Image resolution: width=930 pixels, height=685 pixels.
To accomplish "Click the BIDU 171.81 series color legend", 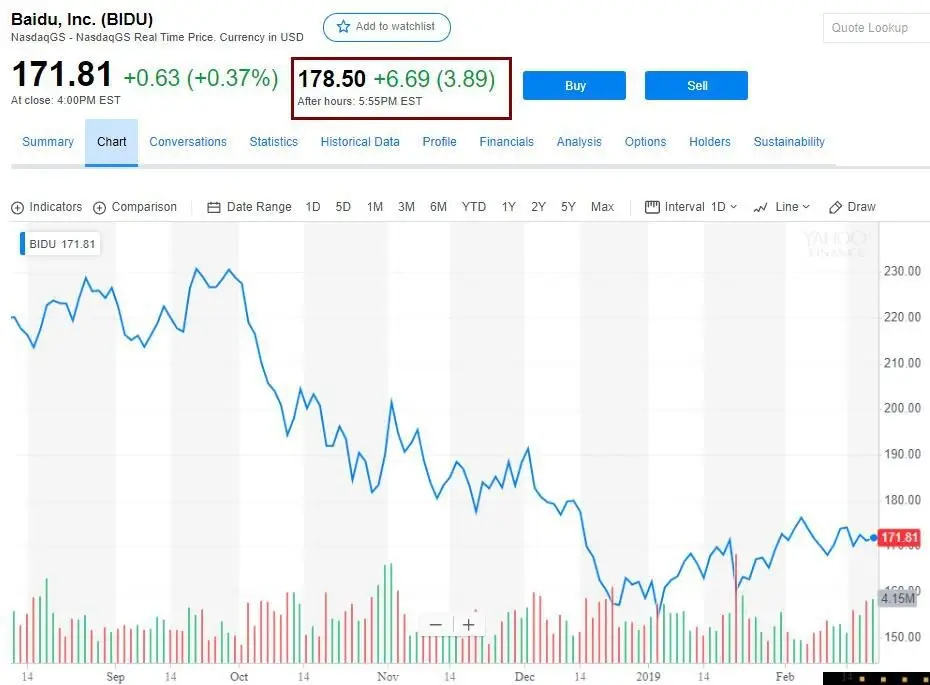I will tap(59, 244).
